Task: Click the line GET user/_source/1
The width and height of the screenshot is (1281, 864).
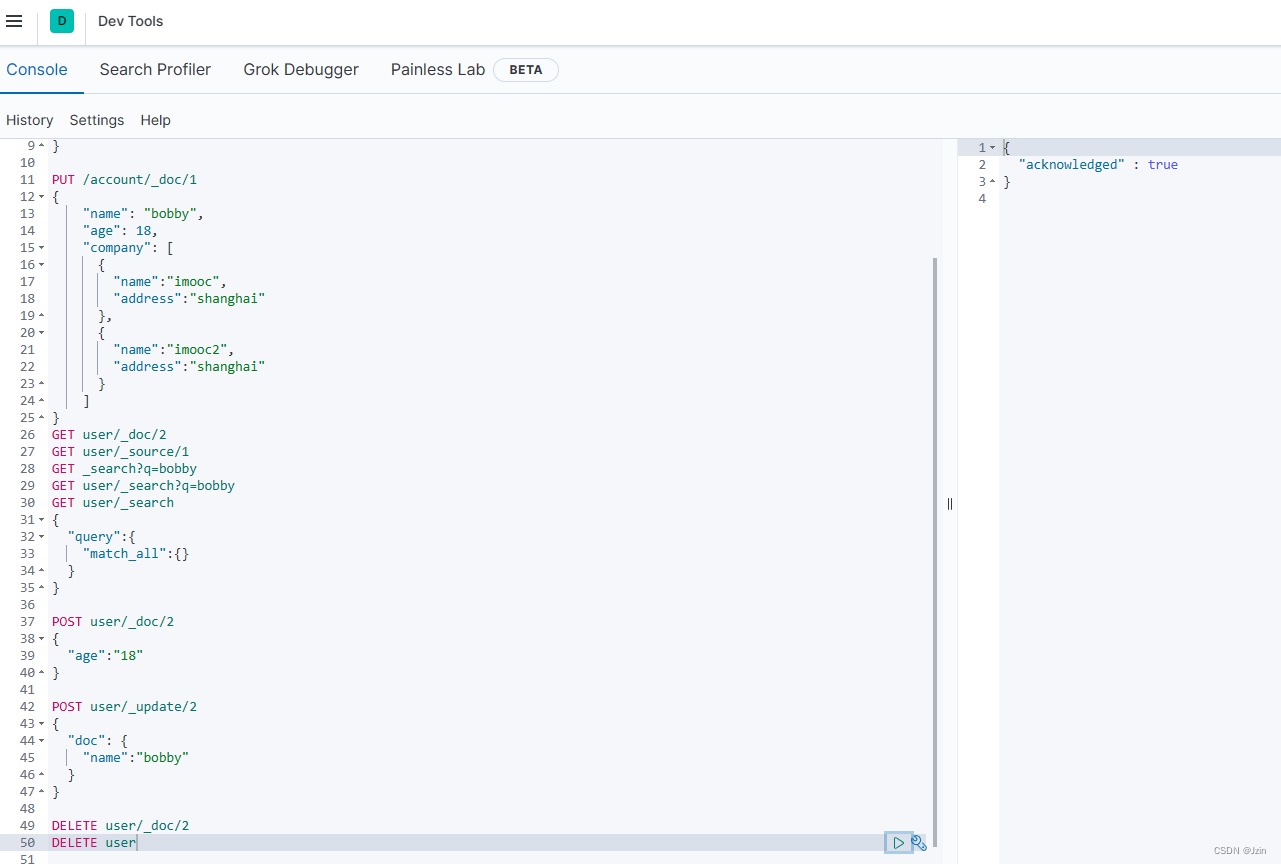Action: (121, 452)
